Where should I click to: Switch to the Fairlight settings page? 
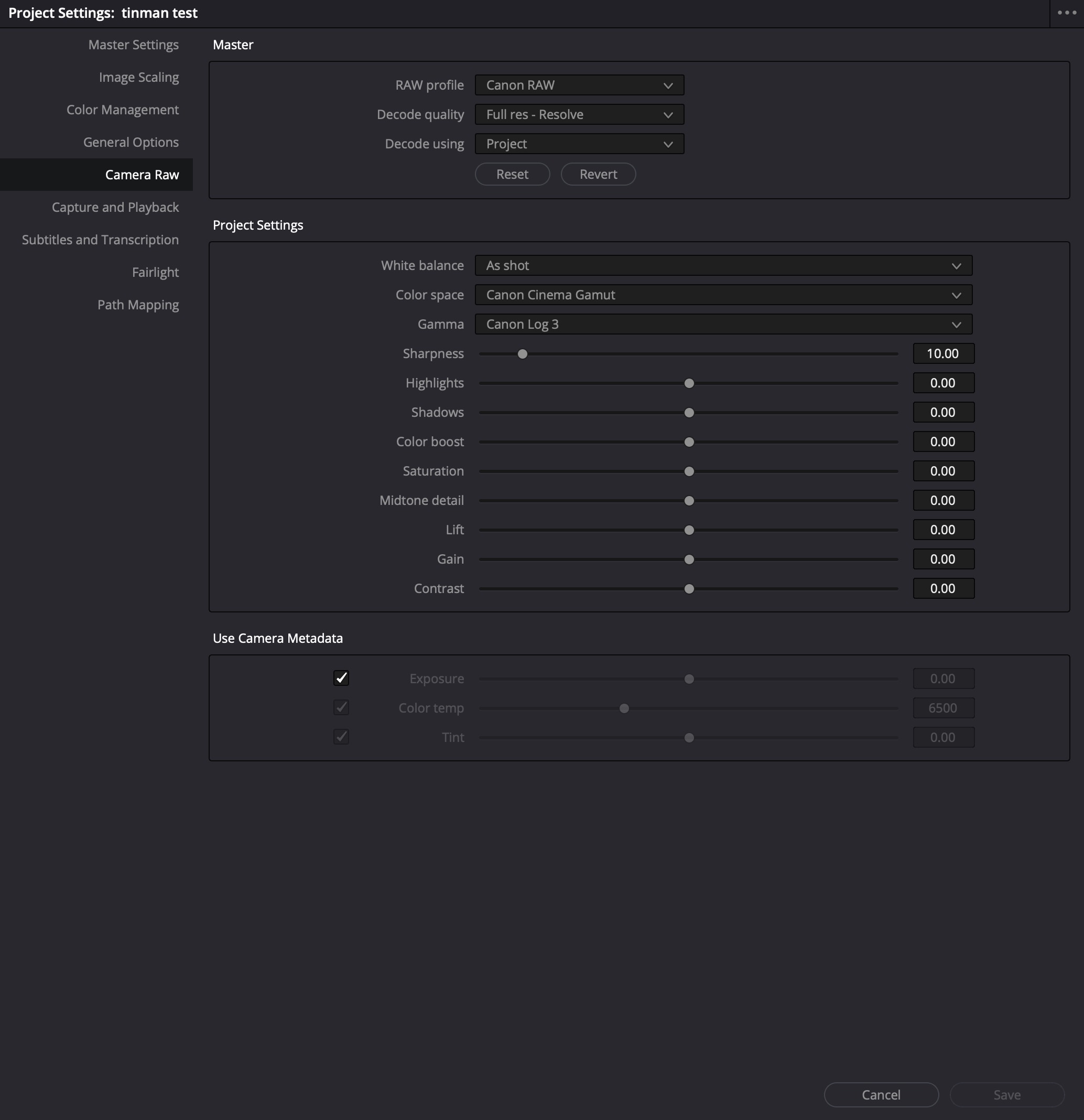155,272
